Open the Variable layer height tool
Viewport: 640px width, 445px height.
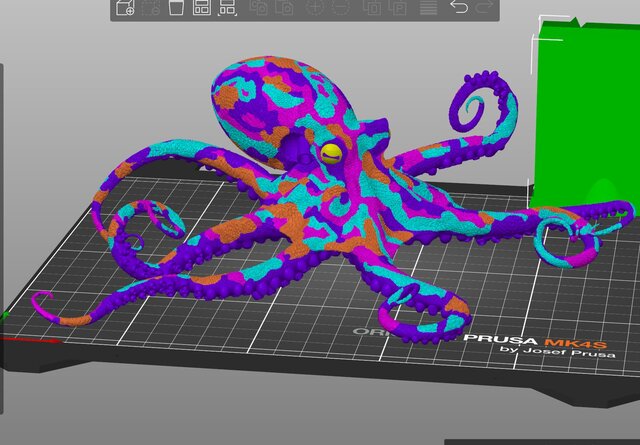tap(428, 7)
